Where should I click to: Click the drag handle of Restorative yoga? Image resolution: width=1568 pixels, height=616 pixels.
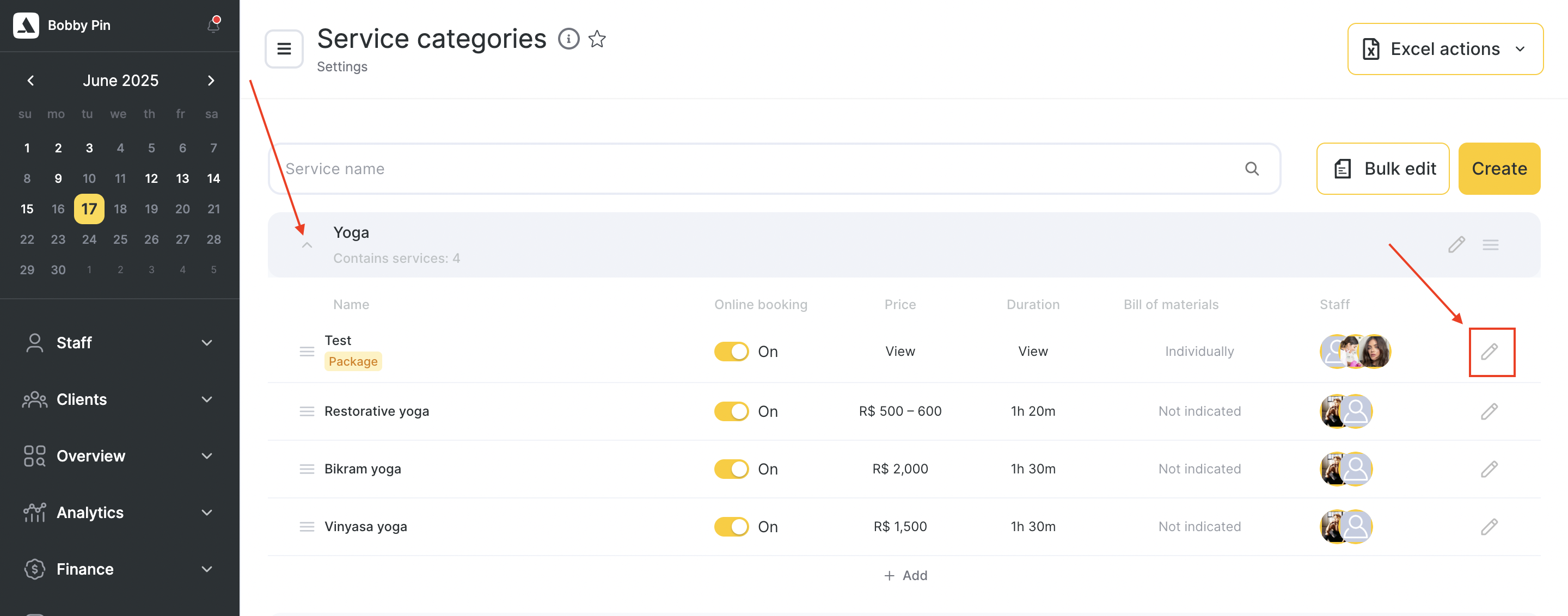coord(307,411)
